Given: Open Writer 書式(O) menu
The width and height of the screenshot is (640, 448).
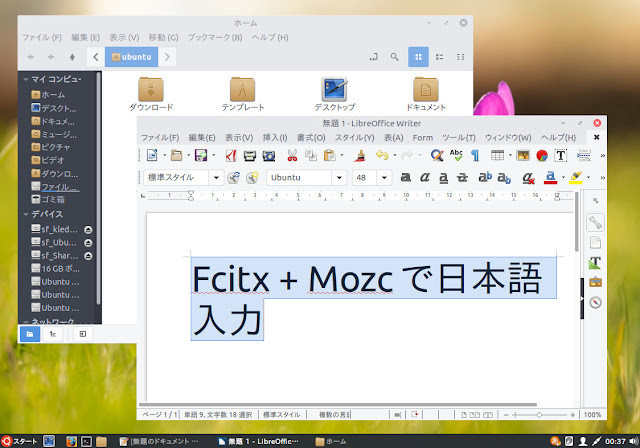Looking at the screenshot, I should coord(311,138).
